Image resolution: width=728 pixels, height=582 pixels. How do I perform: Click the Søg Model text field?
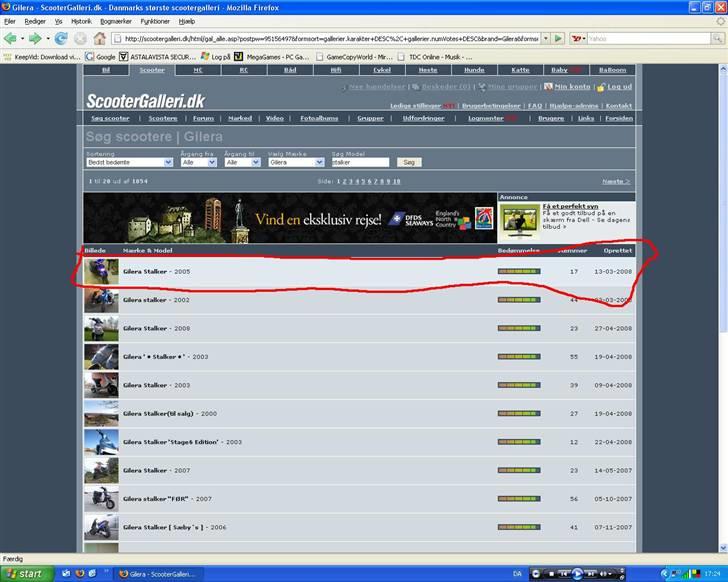click(x=360, y=162)
